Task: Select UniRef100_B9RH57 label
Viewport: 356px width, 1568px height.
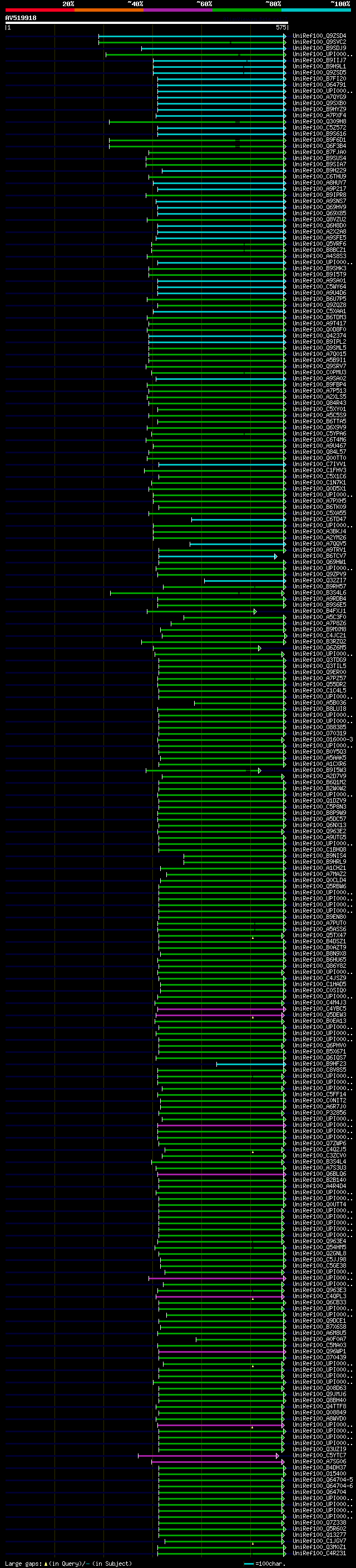Action: pos(319,586)
